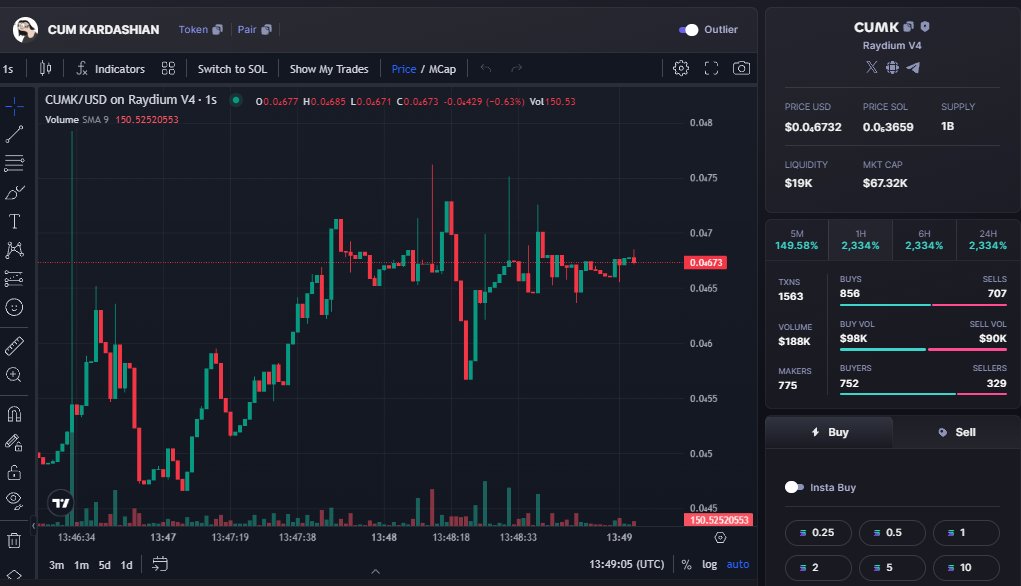Select the 0.25 SOL buy amount
The width and height of the screenshot is (1021, 586).
(x=818, y=533)
